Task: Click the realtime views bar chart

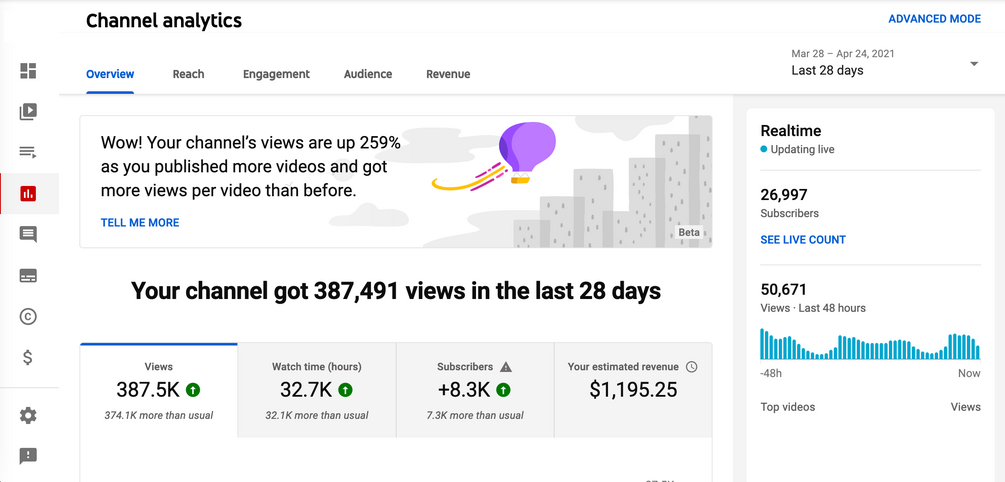Action: [870, 344]
